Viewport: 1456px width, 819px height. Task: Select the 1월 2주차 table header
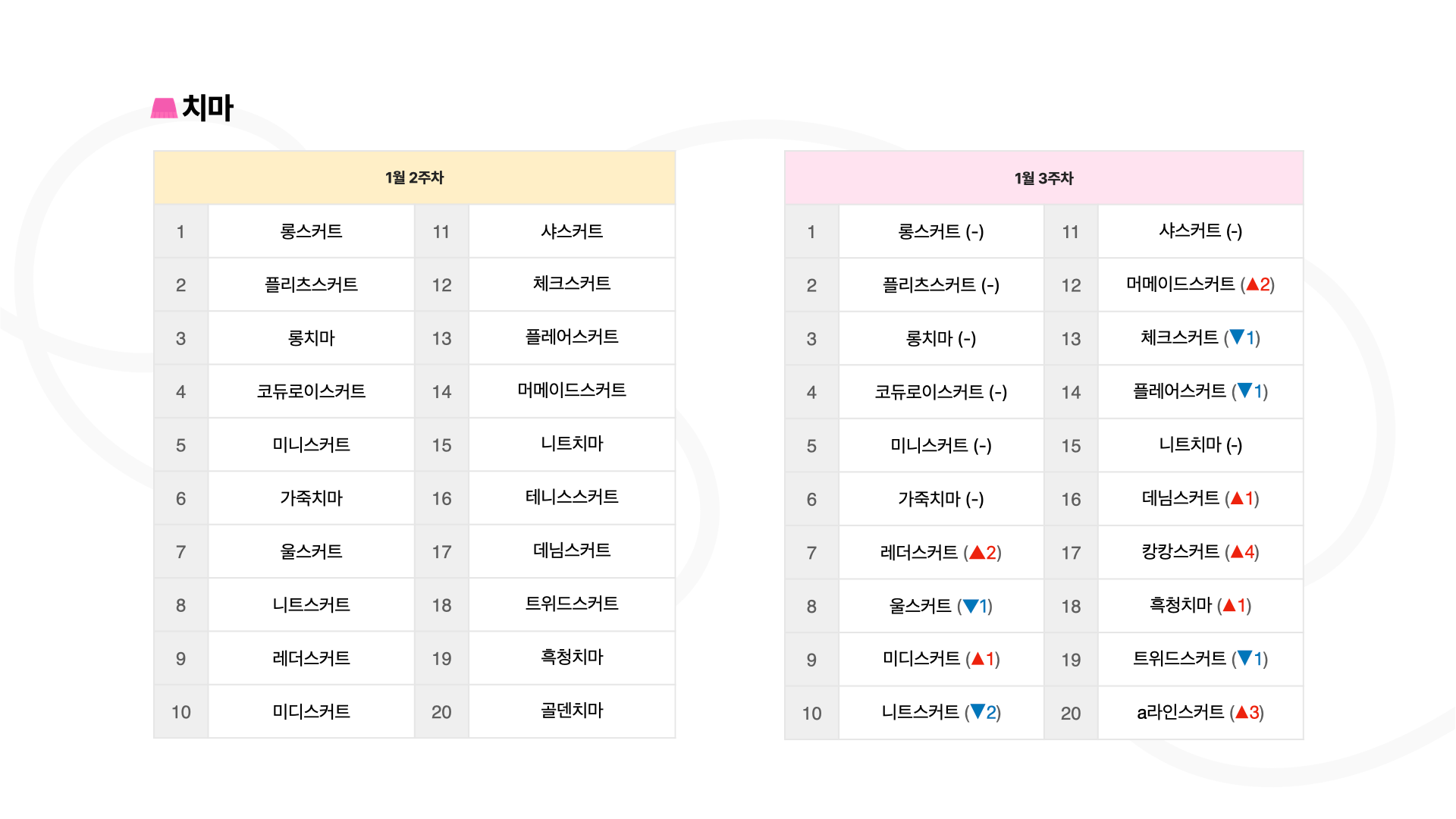pyautogui.click(x=414, y=177)
